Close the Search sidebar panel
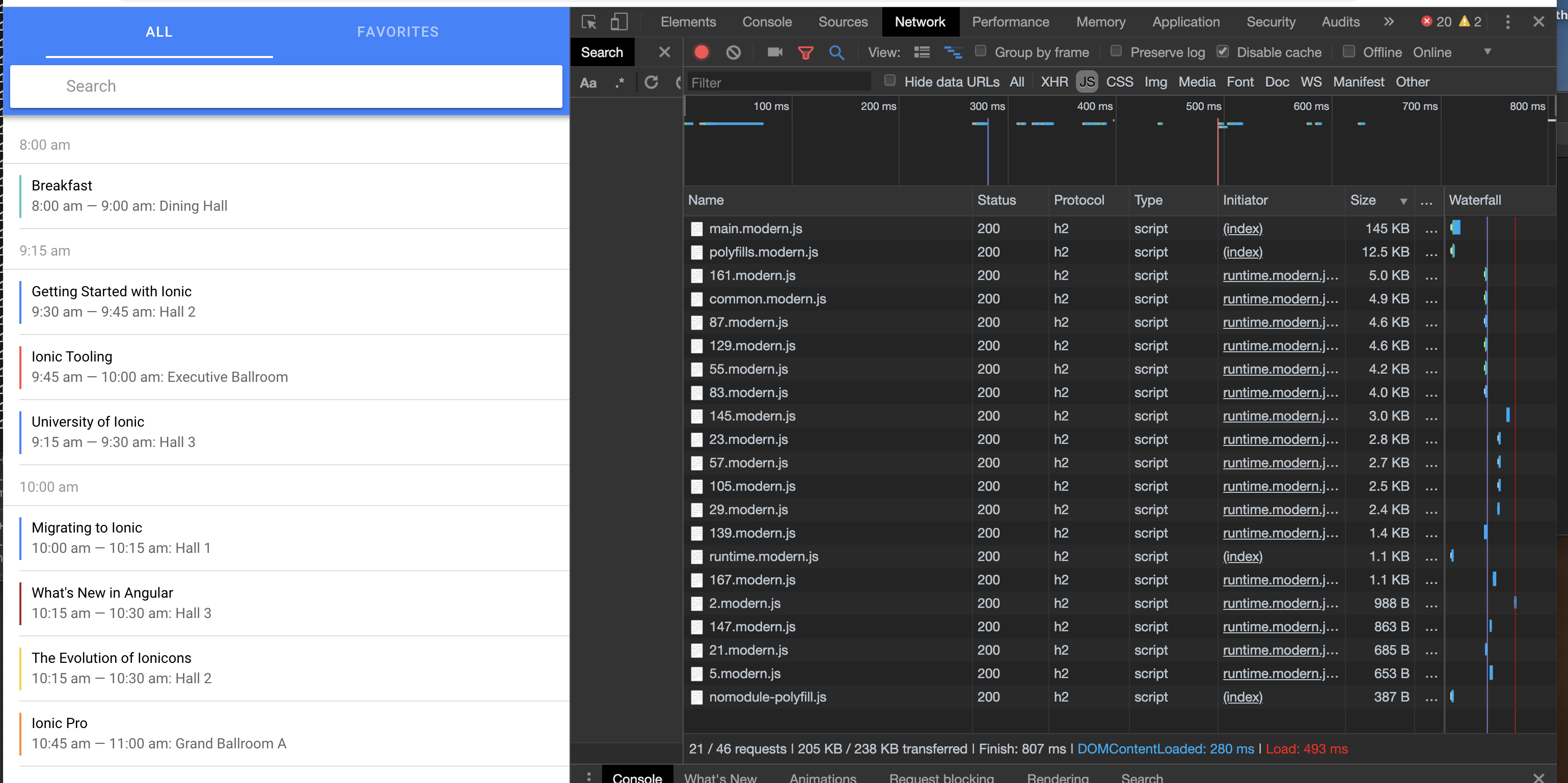 665,52
